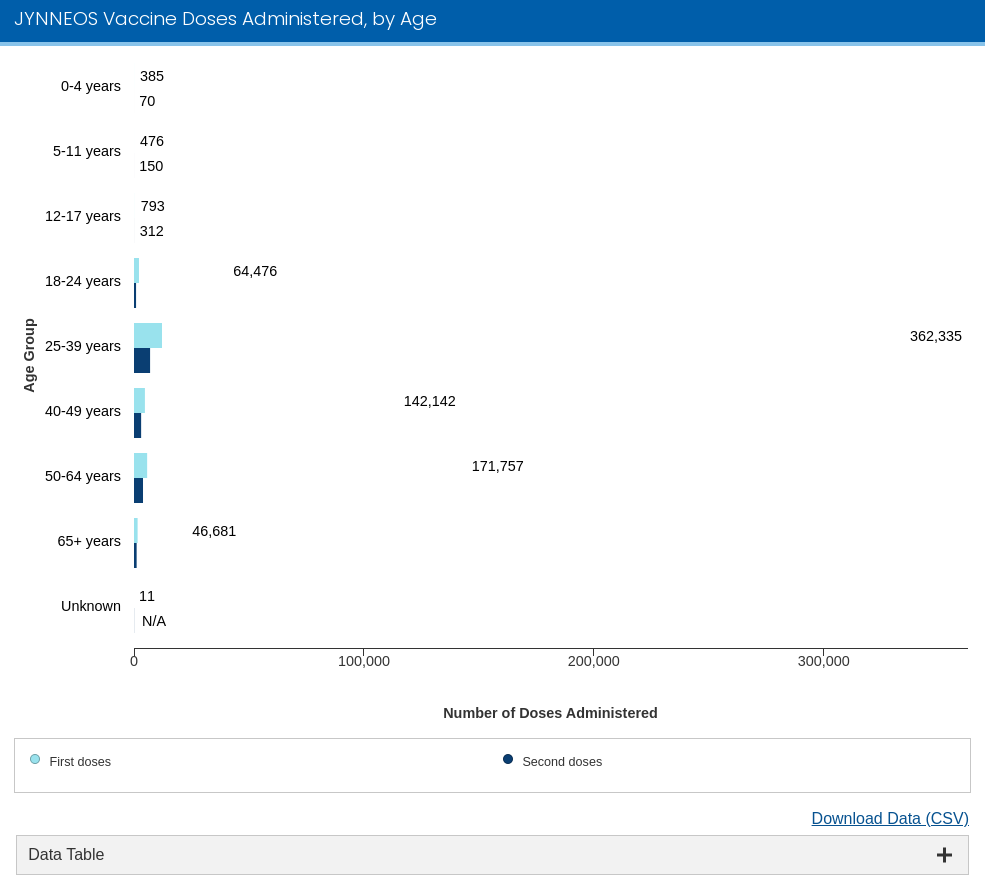Open the Download Data (CSV) link
The height and width of the screenshot is (883, 985).
click(889, 818)
